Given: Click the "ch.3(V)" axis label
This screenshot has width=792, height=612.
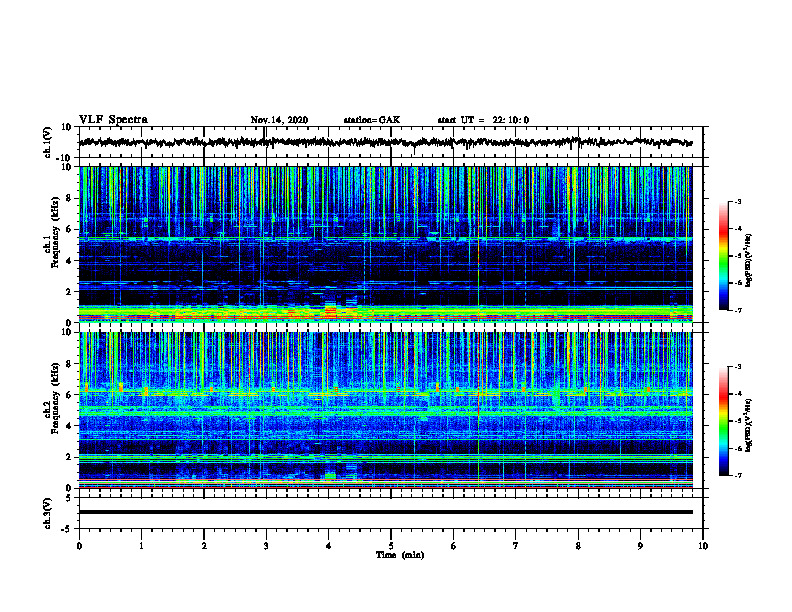Looking at the screenshot, I should pos(48,513).
